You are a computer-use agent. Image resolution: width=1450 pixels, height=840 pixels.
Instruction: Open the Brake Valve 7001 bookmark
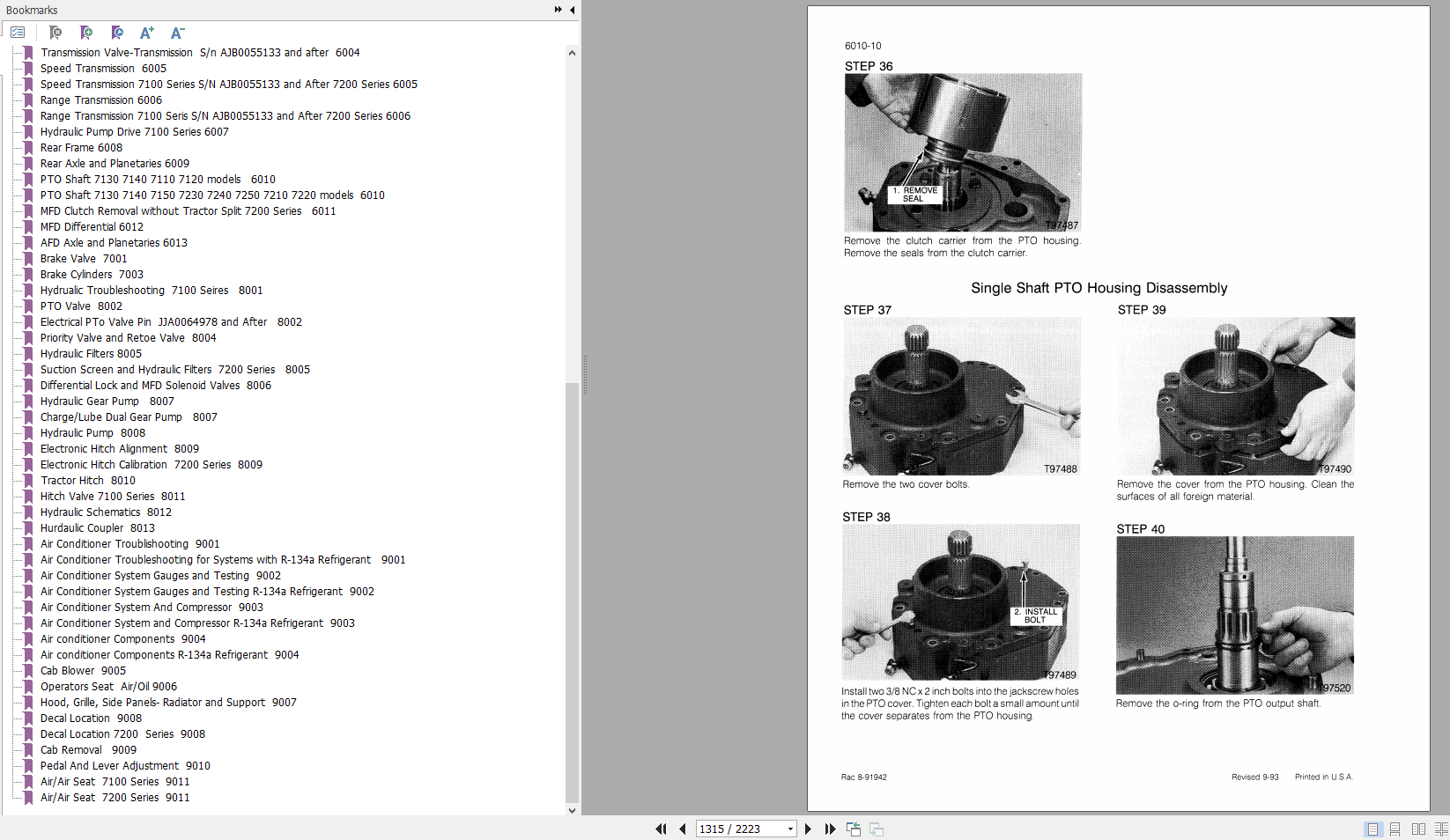pyautogui.click(x=83, y=258)
